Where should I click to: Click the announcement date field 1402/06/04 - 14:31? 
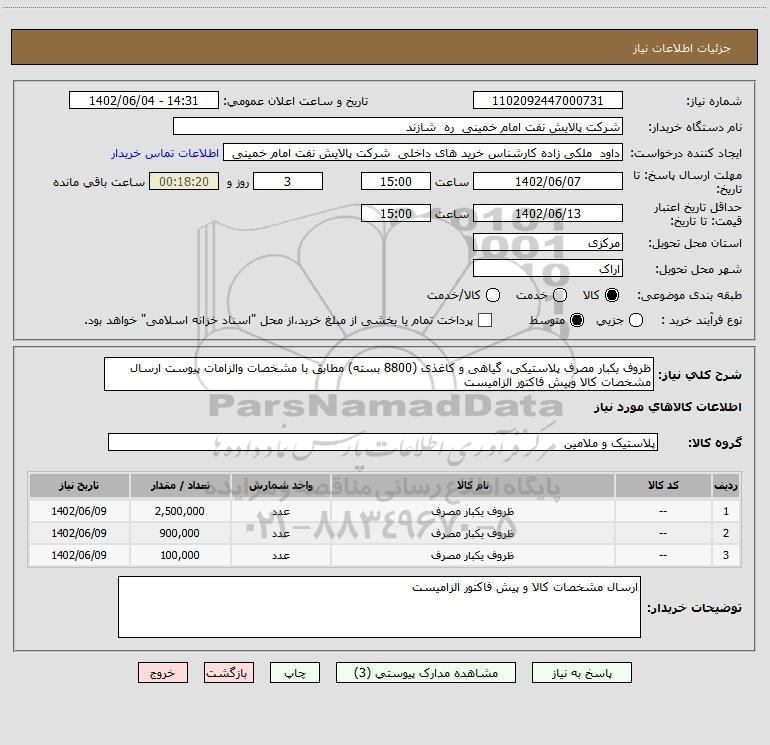pos(144,100)
